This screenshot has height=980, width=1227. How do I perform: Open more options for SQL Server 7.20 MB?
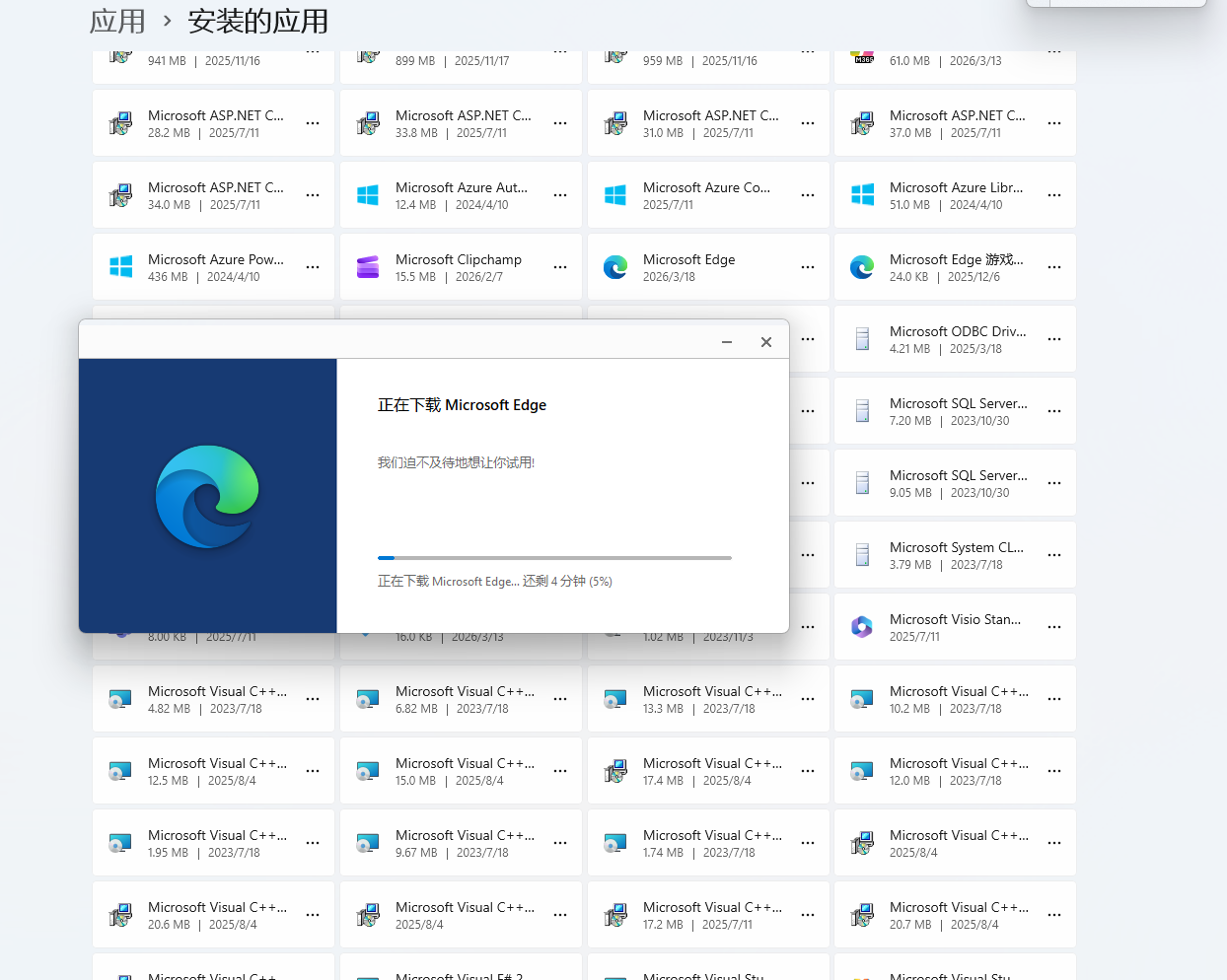click(x=1054, y=411)
